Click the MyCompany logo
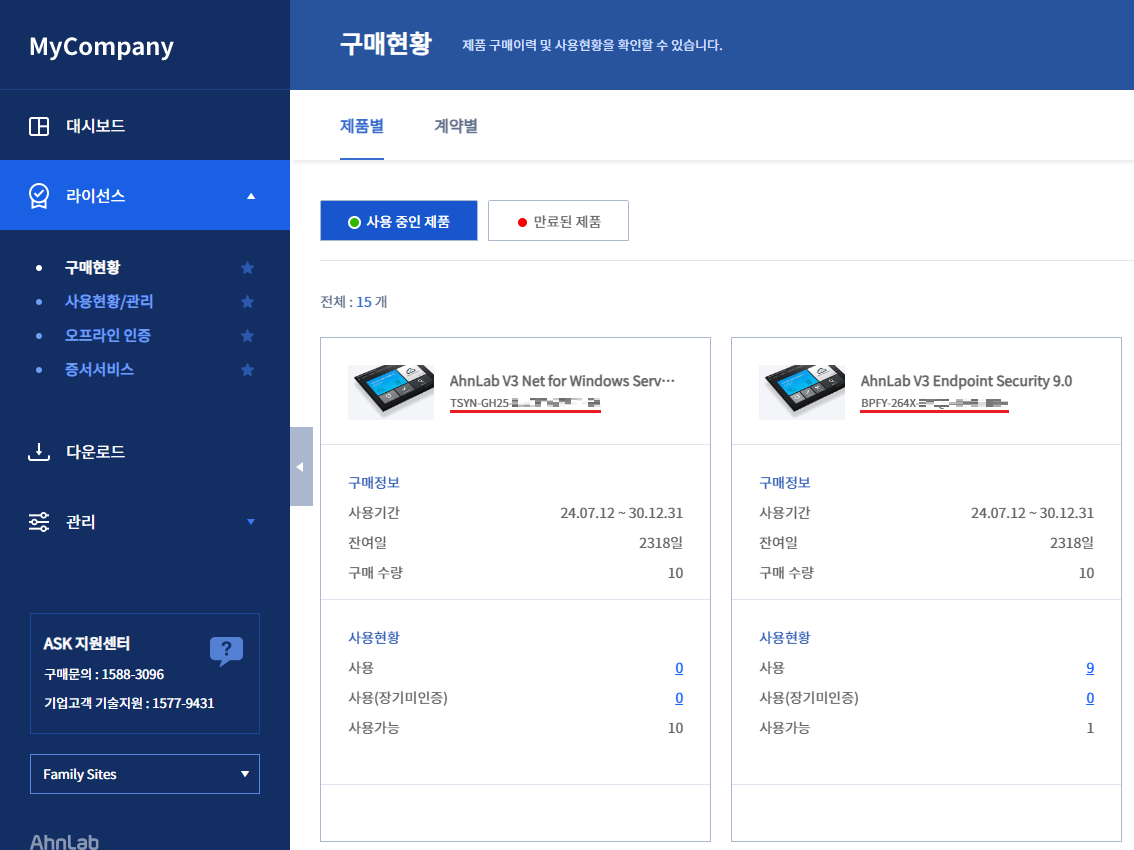The width and height of the screenshot is (1134, 850). [101, 46]
